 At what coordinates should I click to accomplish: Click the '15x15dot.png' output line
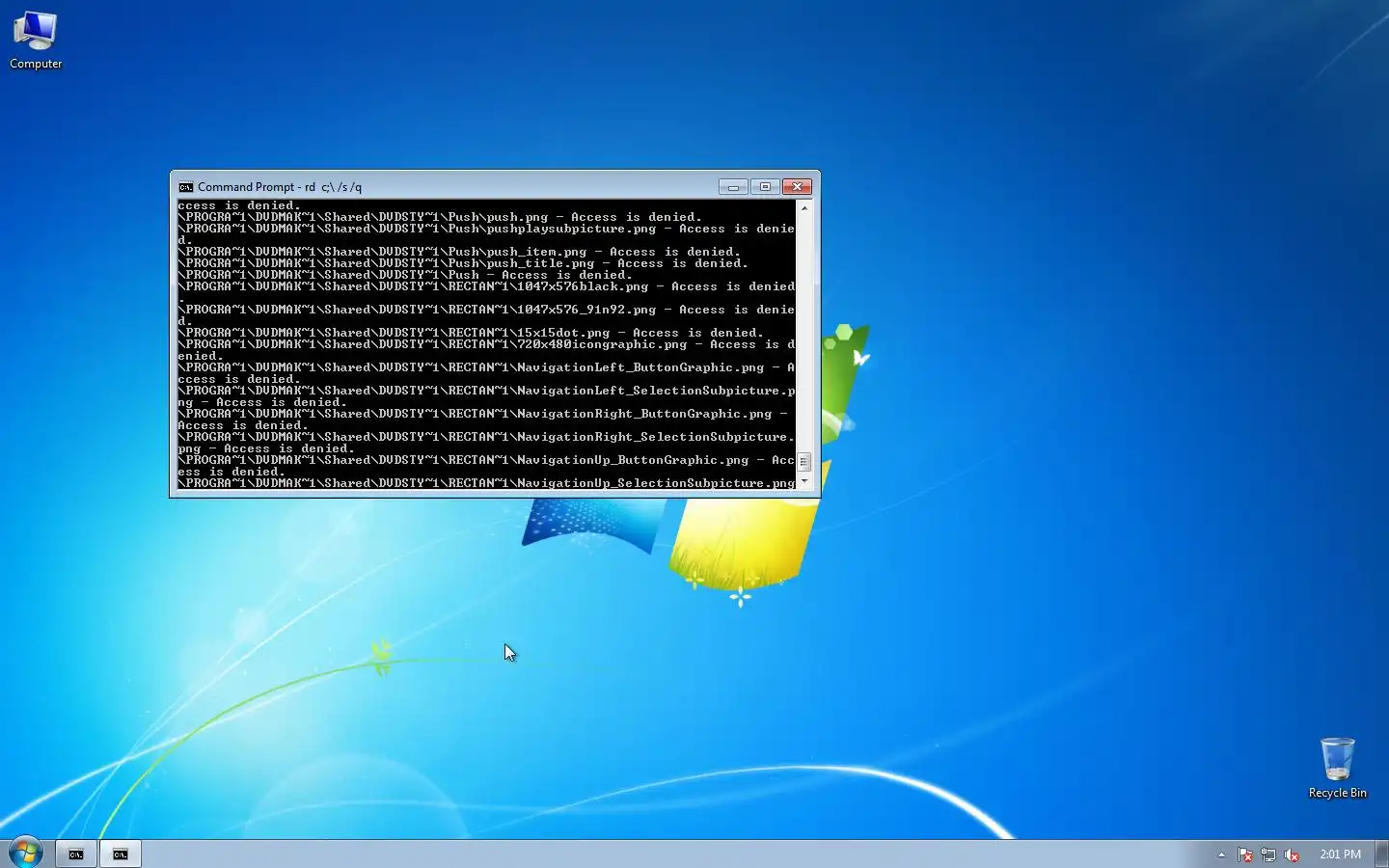click(471, 333)
